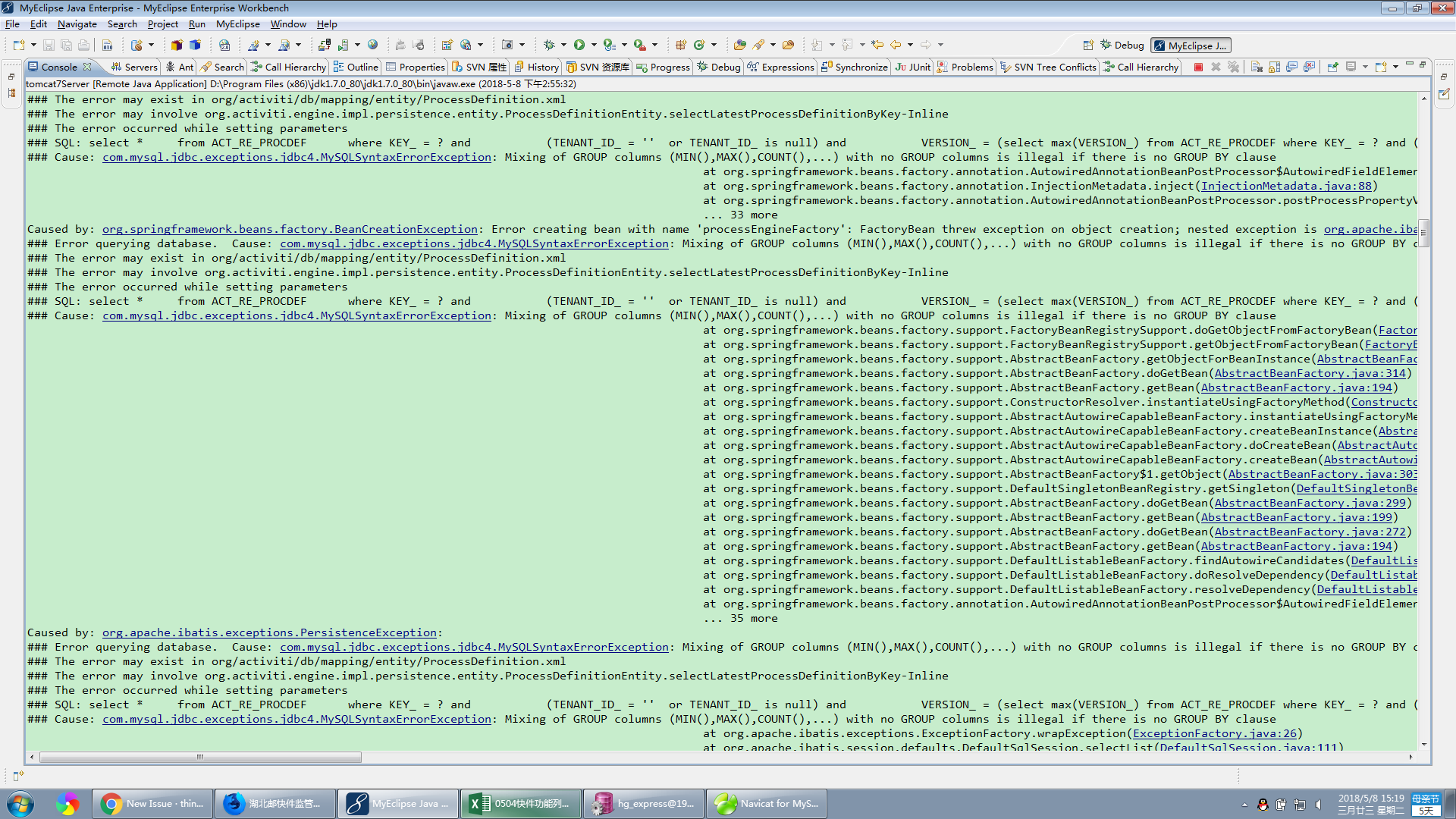Click the Save All icon

coord(66,45)
